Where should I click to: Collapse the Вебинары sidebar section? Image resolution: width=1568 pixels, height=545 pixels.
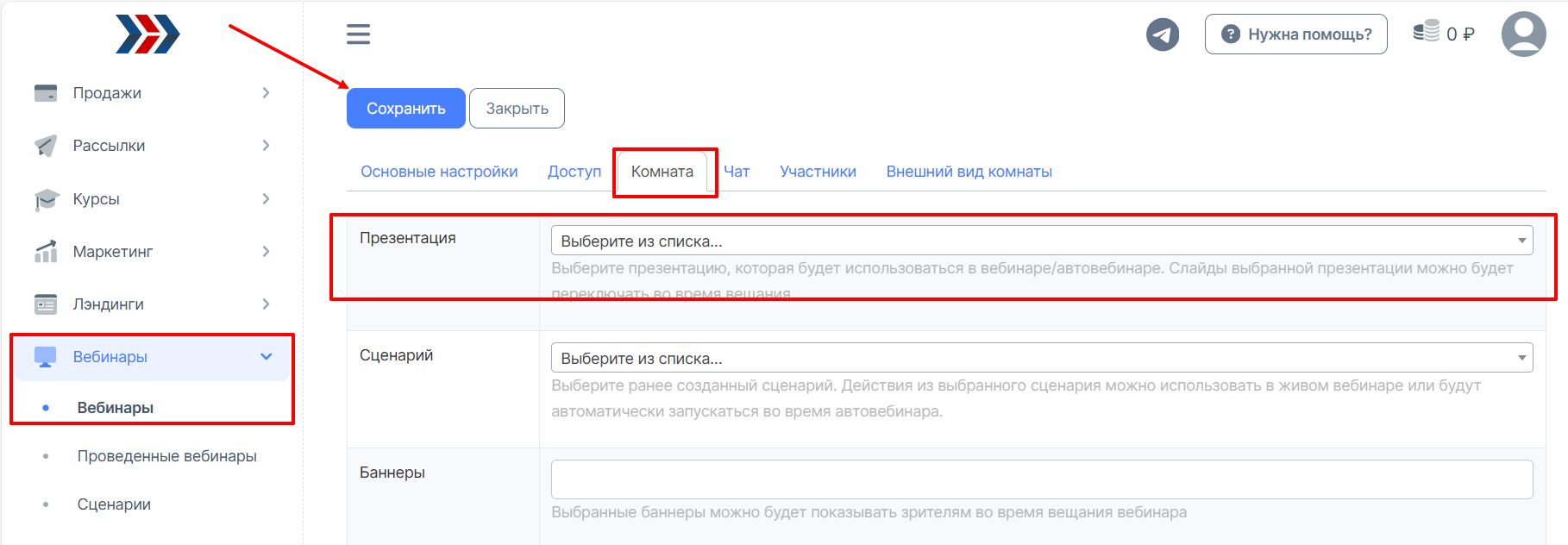pyautogui.click(x=266, y=357)
